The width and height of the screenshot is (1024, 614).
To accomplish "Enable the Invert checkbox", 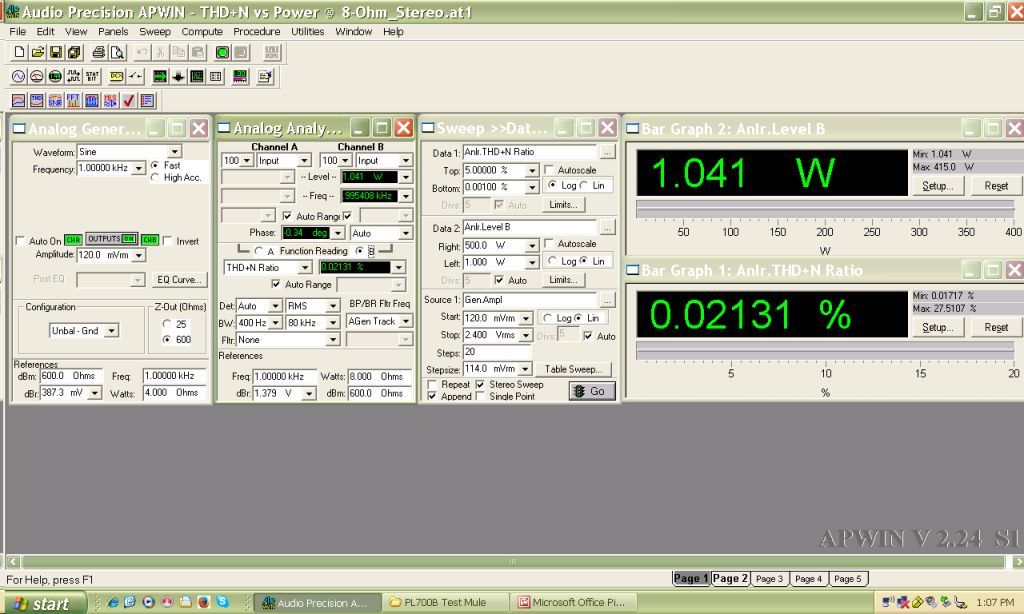I will pos(168,241).
